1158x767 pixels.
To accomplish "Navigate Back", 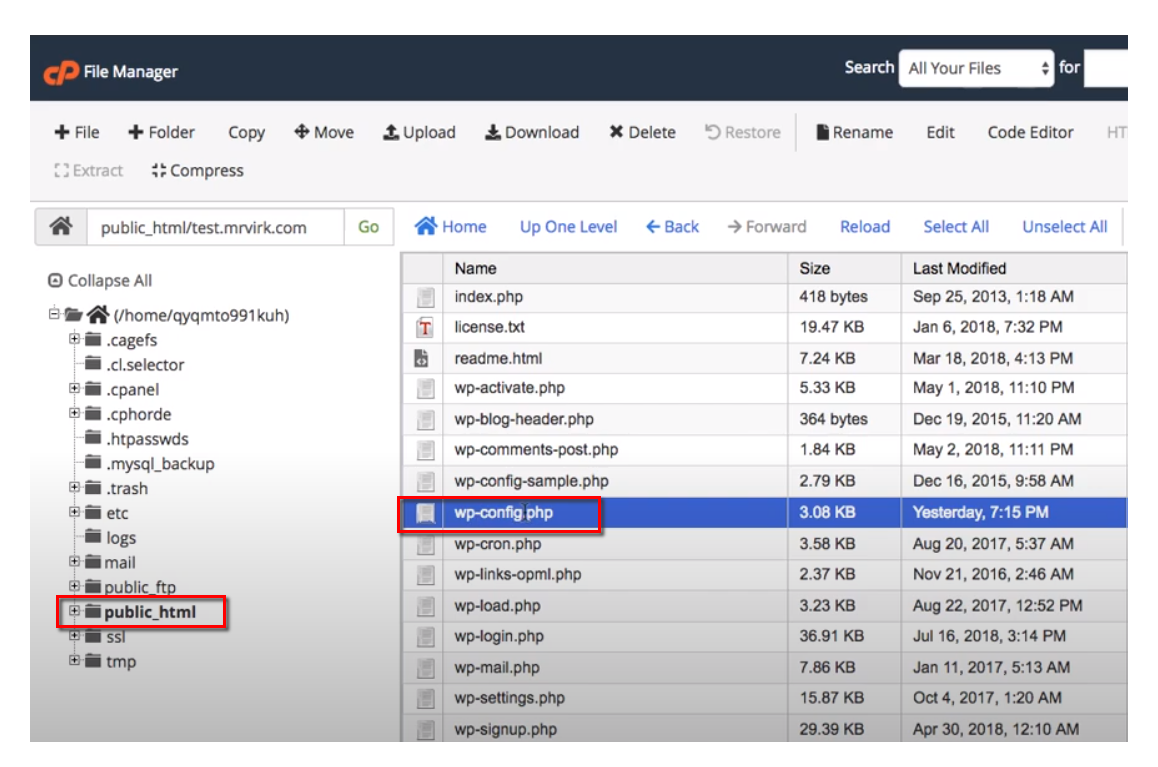I will pos(672,227).
